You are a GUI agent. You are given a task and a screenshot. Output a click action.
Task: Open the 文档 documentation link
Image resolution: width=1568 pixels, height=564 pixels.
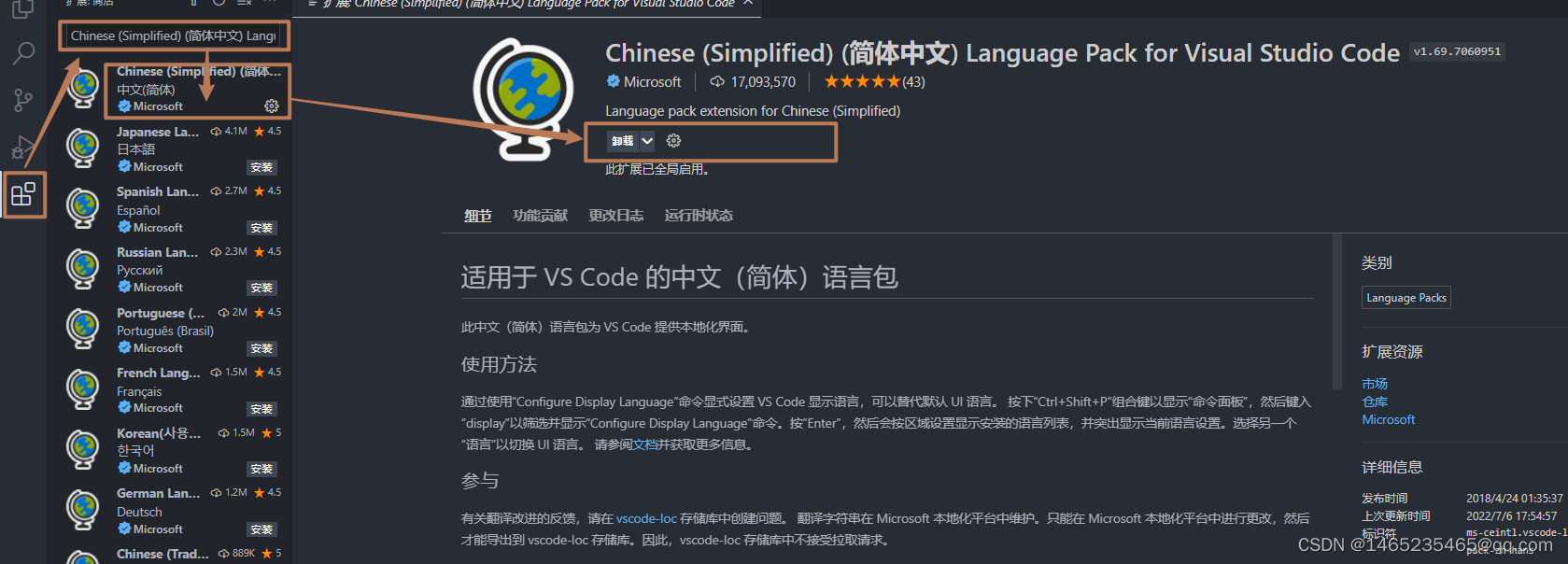[x=644, y=444]
